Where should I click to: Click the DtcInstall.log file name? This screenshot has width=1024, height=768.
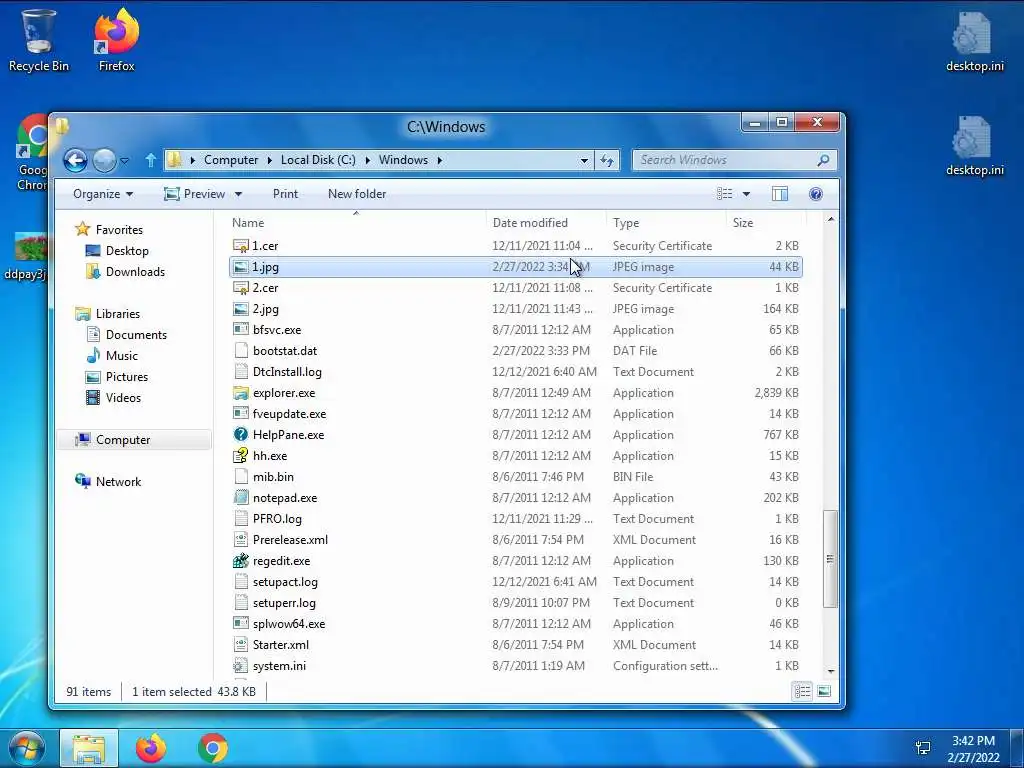287,372
